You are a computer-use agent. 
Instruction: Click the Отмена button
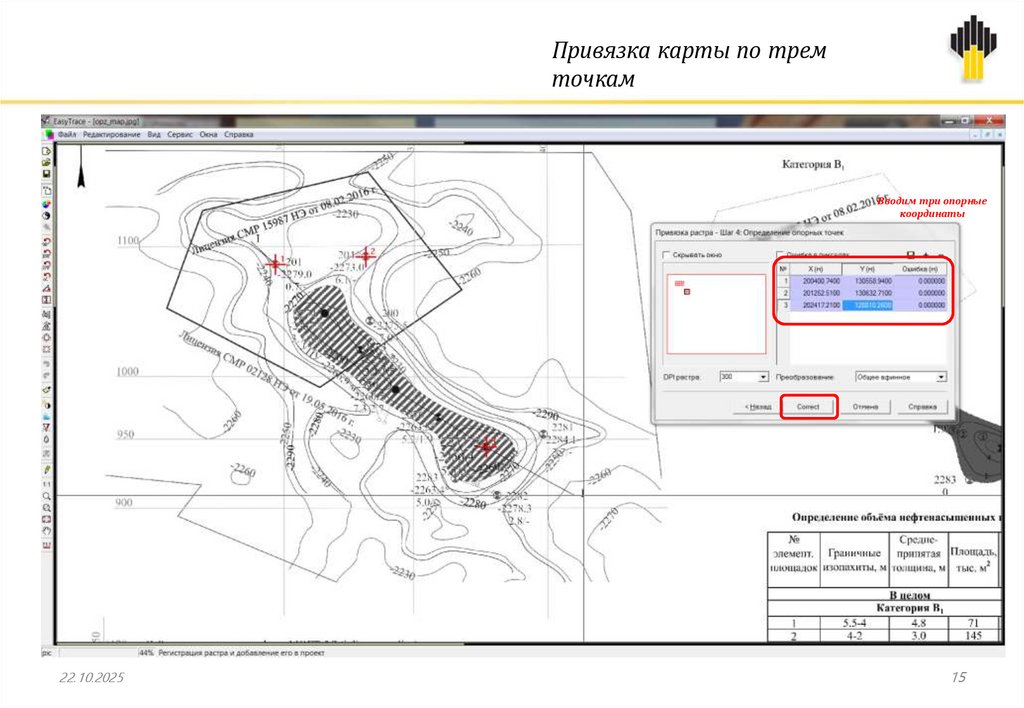click(866, 407)
